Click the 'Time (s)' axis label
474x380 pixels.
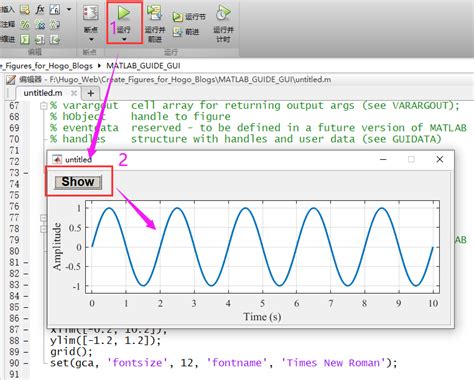[x=262, y=316]
